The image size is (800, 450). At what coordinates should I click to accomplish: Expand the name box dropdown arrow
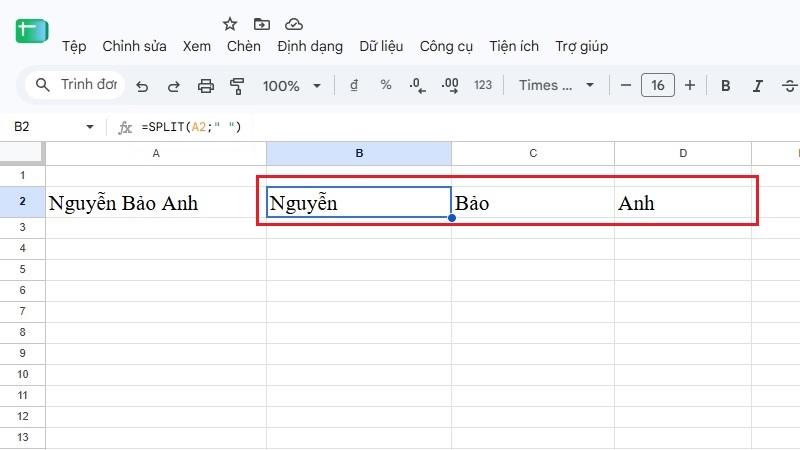[x=90, y=127]
